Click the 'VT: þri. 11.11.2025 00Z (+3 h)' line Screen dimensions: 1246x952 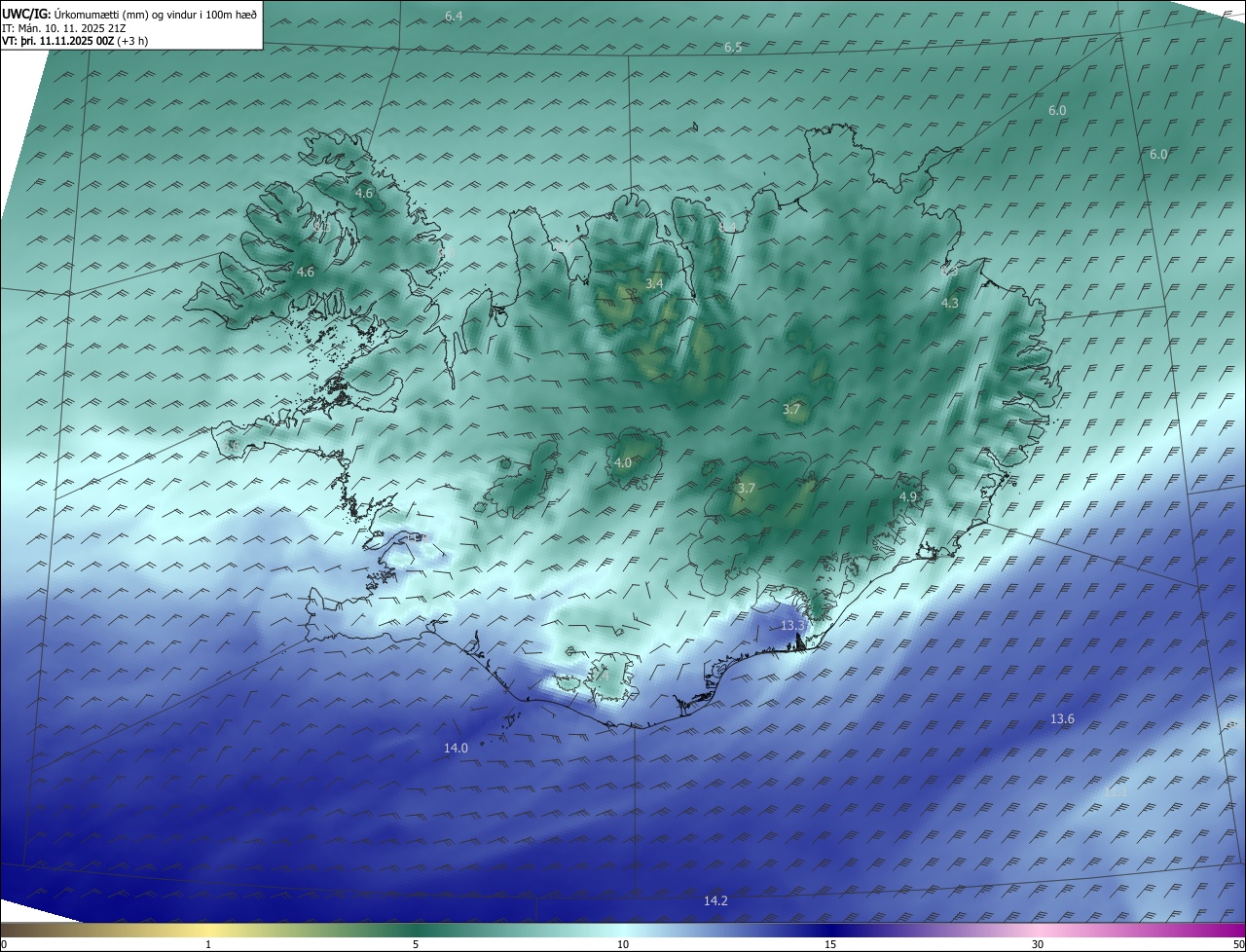coord(74,42)
